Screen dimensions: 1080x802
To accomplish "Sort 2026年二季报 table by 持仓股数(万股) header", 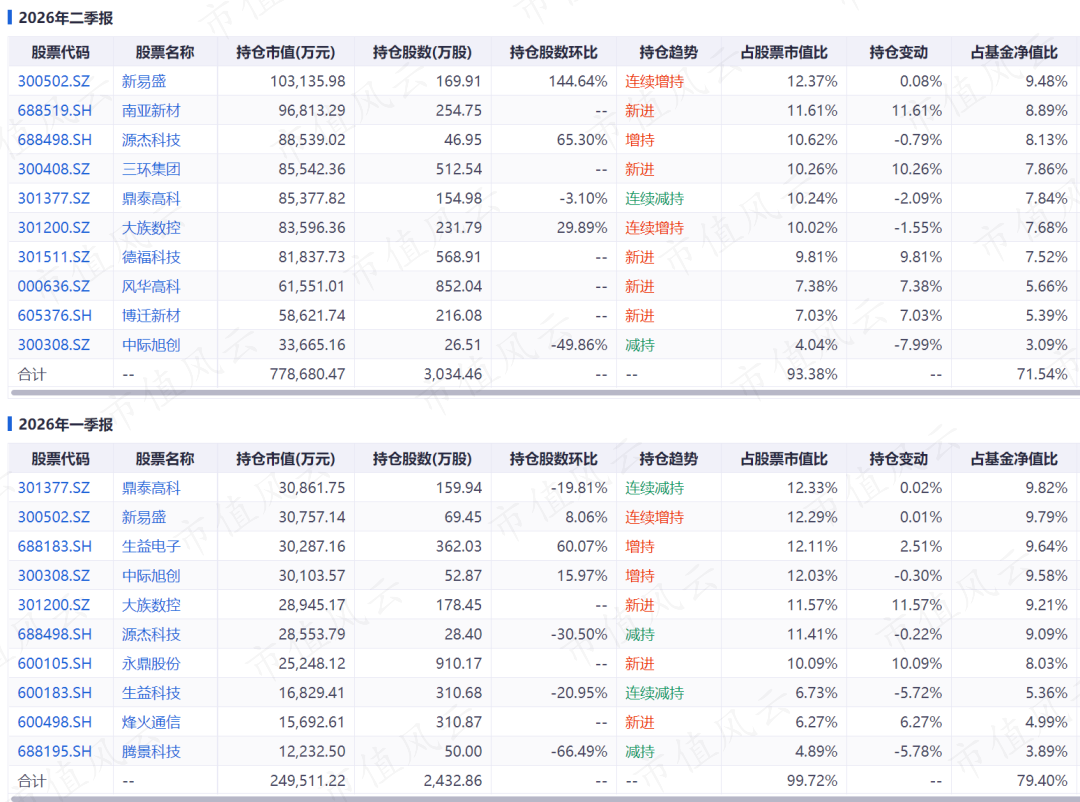I will click(422, 52).
